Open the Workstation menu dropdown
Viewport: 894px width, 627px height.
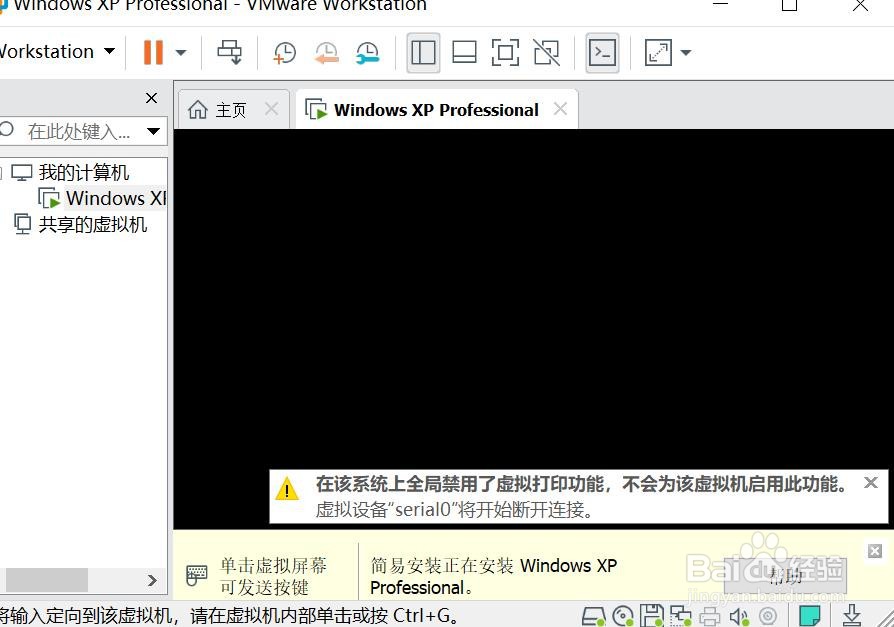[x=52, y=51]
